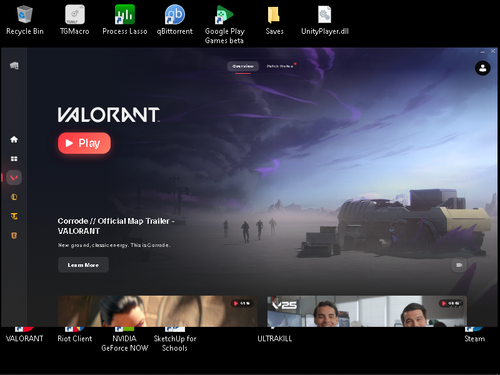
Task: Select the Recycle Bin desktop icon
Action: coord(25,20)
